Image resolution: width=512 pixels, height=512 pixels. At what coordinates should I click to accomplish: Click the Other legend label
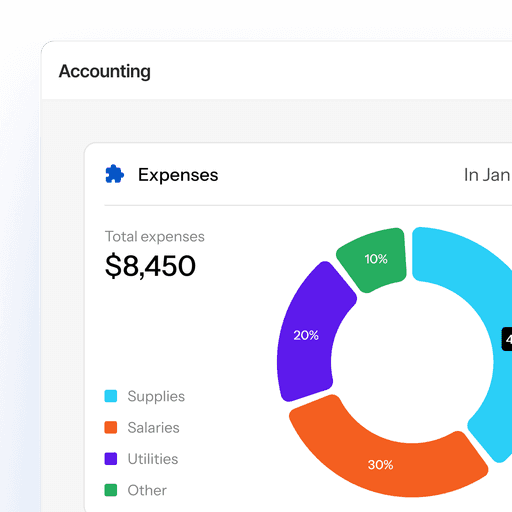147,490
